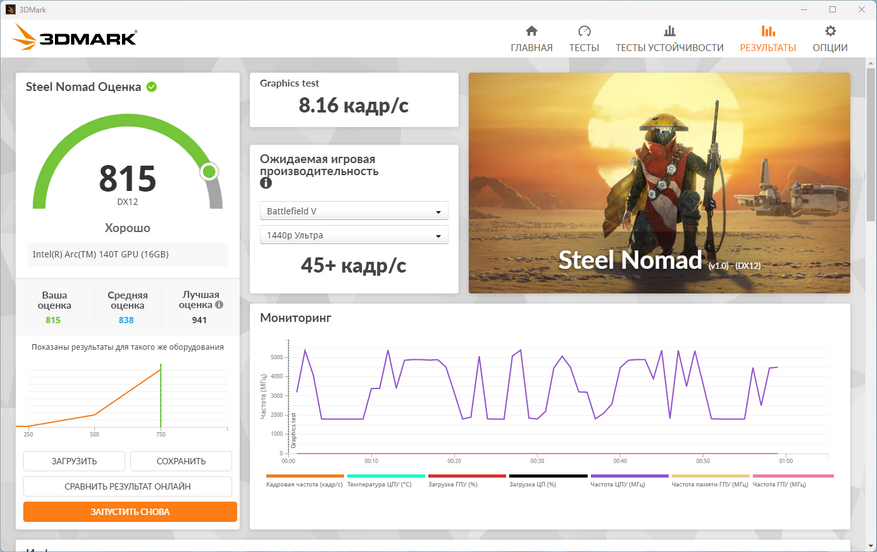The width and height of the screenshot is (877, 552).
Task: Toggle the Загрузка ГПУ legend entry
Action: [x=467, y=480]
